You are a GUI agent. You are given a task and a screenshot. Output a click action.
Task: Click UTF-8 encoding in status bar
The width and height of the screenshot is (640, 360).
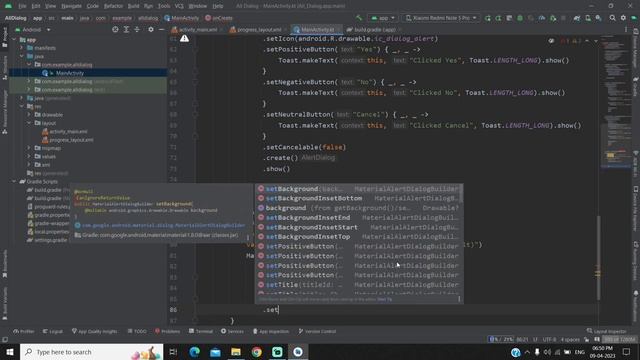pos(549,340)
